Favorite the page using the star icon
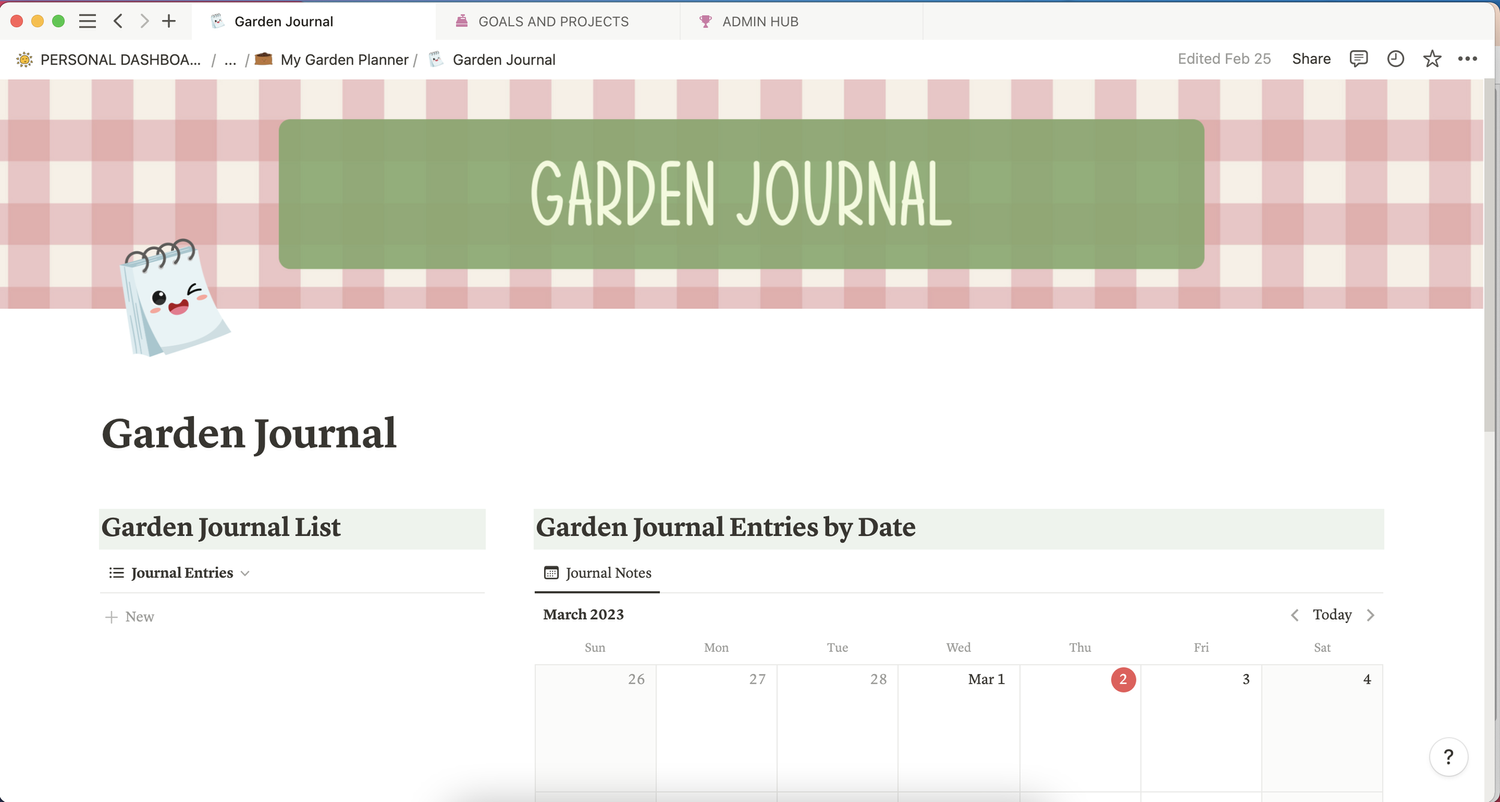The height and width of the screenshot is (802, 1500). tap(1432, 59)
